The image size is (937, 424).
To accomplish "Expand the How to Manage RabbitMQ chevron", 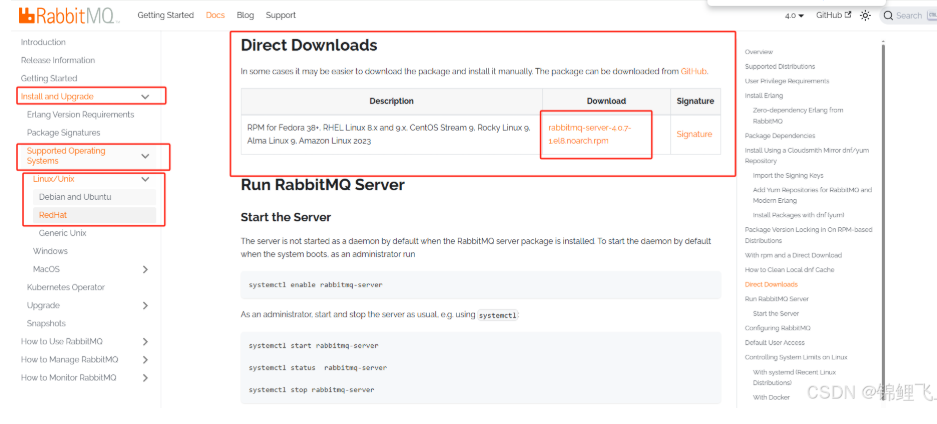I will 145,360.
